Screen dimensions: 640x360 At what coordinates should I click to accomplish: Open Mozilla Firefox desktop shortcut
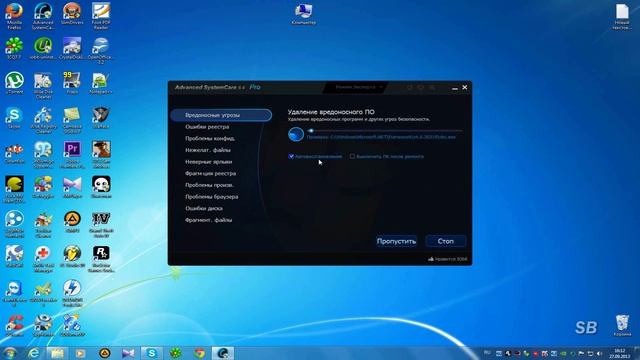[x=14, y=16]
